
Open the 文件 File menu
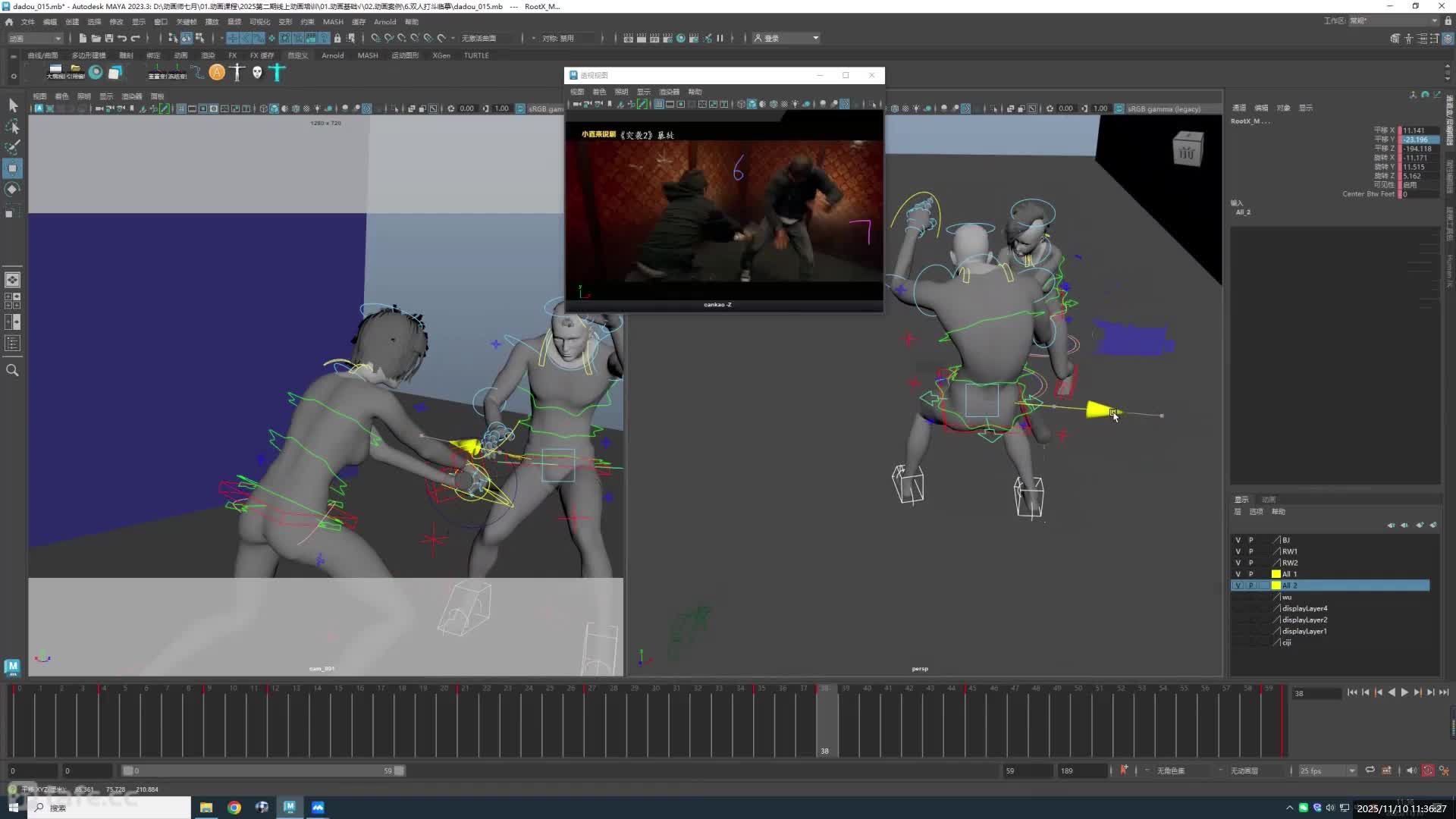28,22
